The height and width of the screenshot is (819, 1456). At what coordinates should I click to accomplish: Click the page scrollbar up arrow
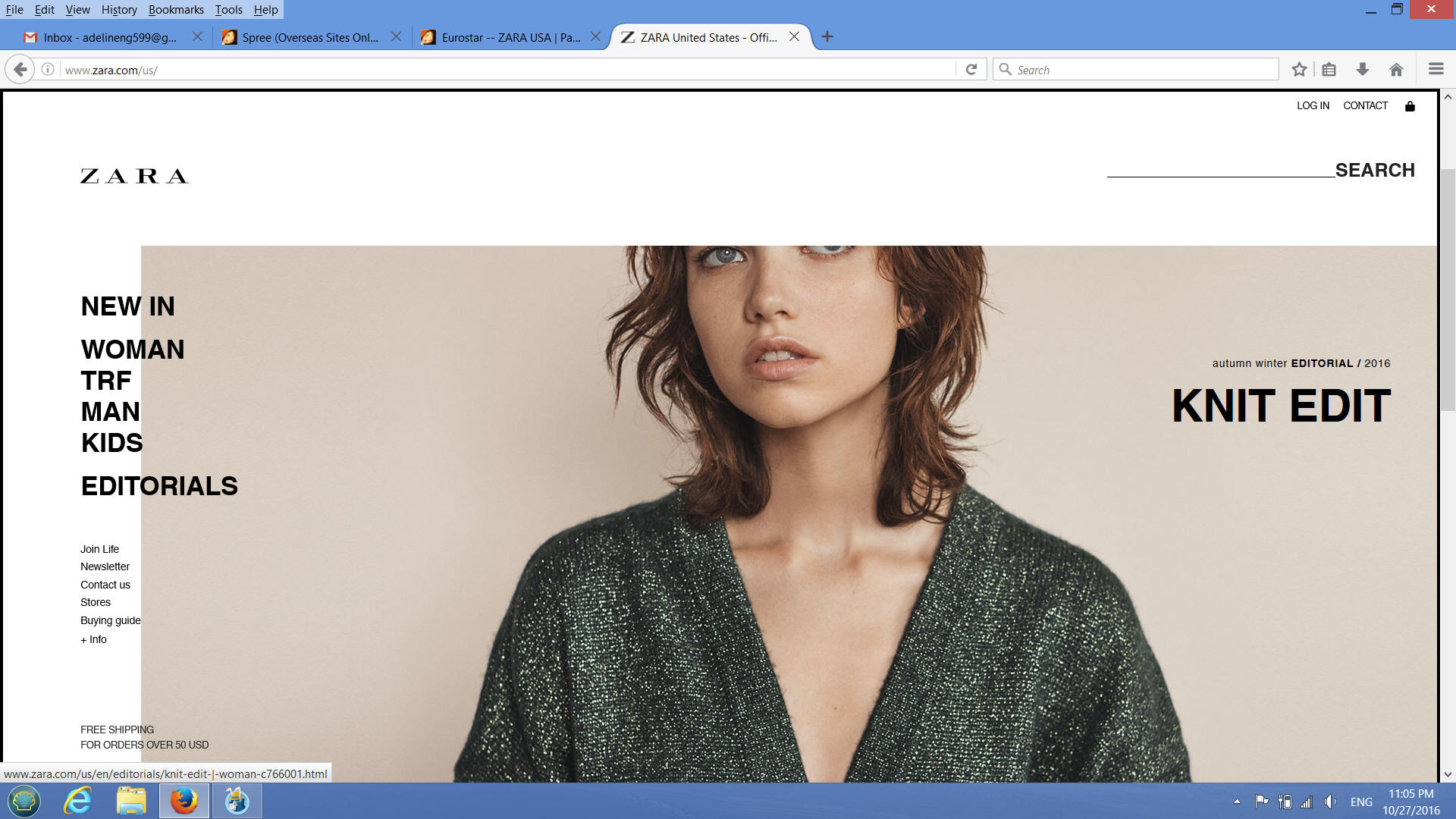(x=1448, y=97)
